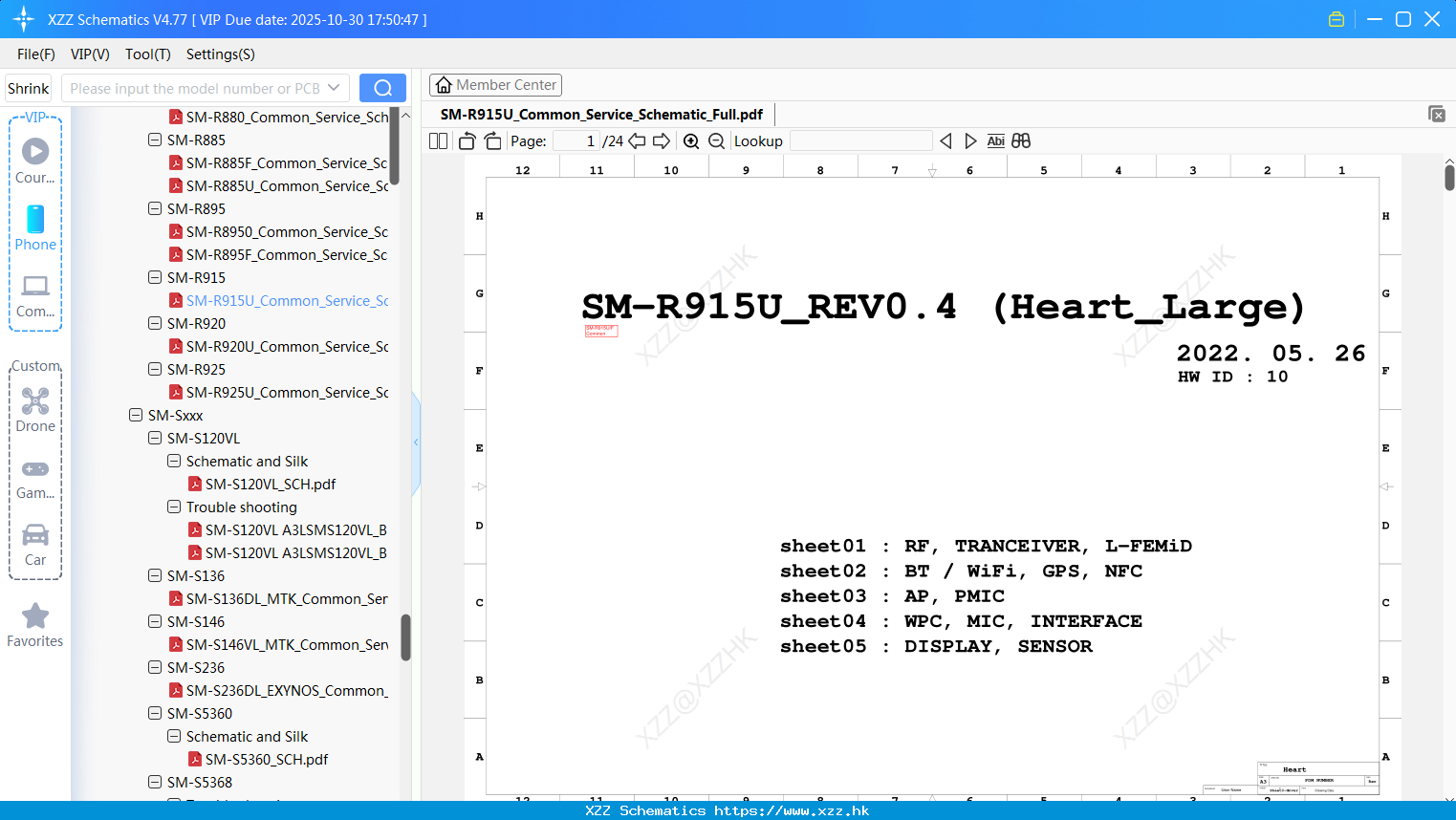Open SM-S5360_SCH.pdf file

coord(267,759)
